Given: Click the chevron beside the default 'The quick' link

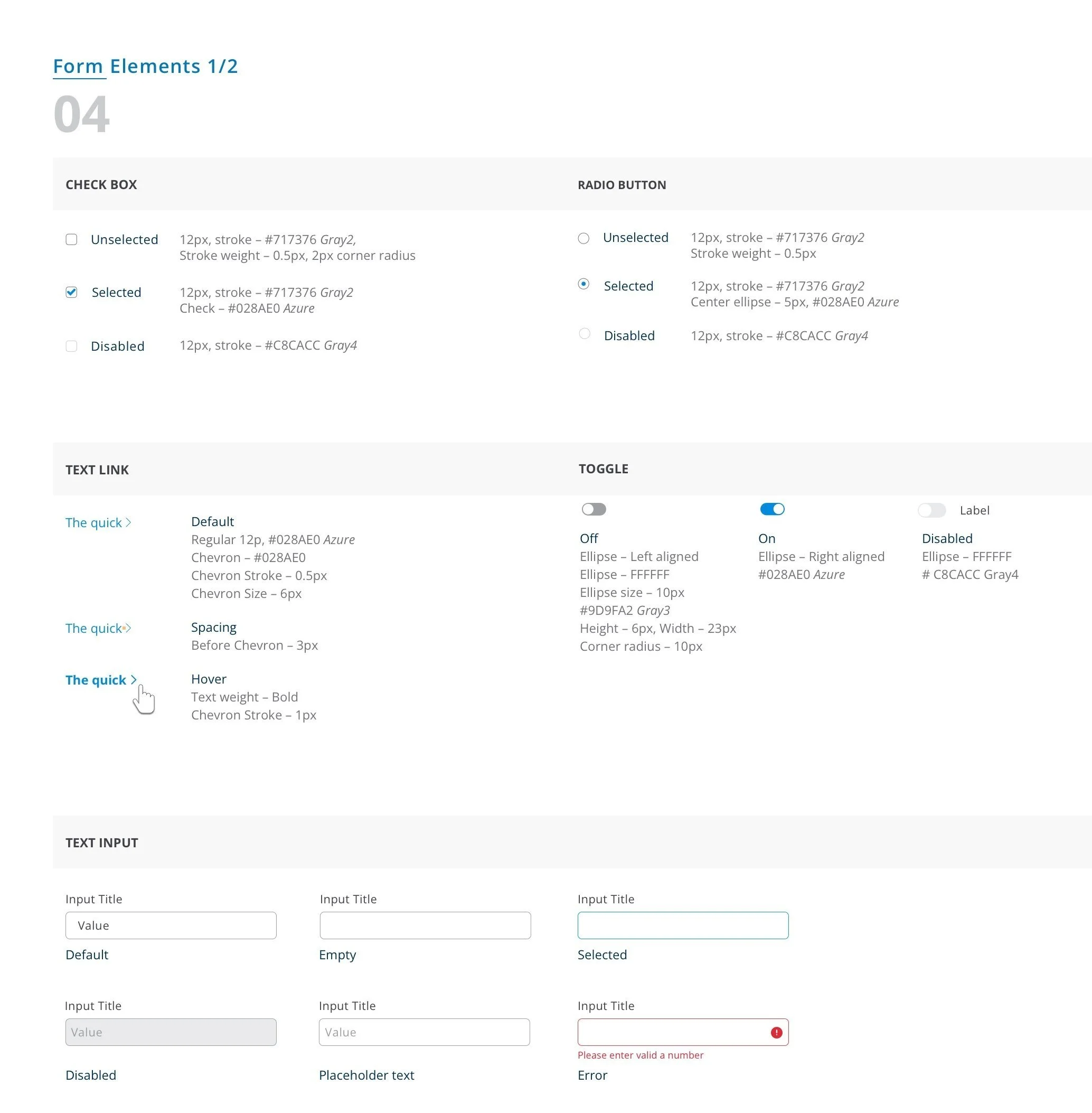Looking at the screenshot, I should click(x=128, y=522).
